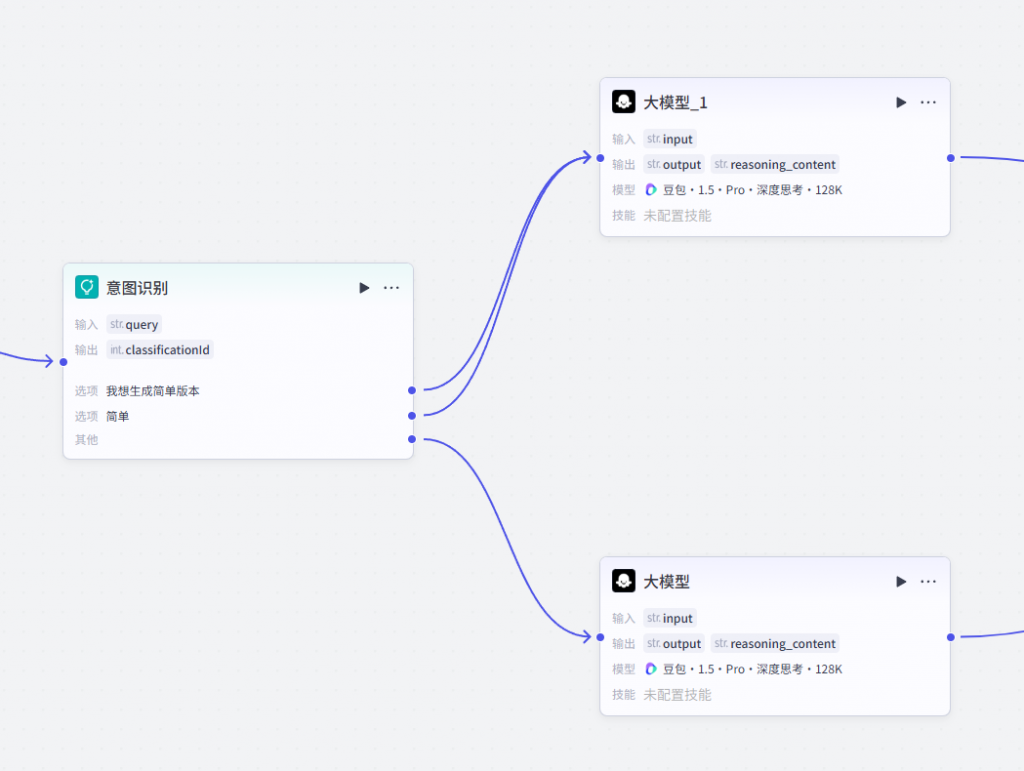
Task: Click input port of 意图识别 node
Action: coord(63,362)
